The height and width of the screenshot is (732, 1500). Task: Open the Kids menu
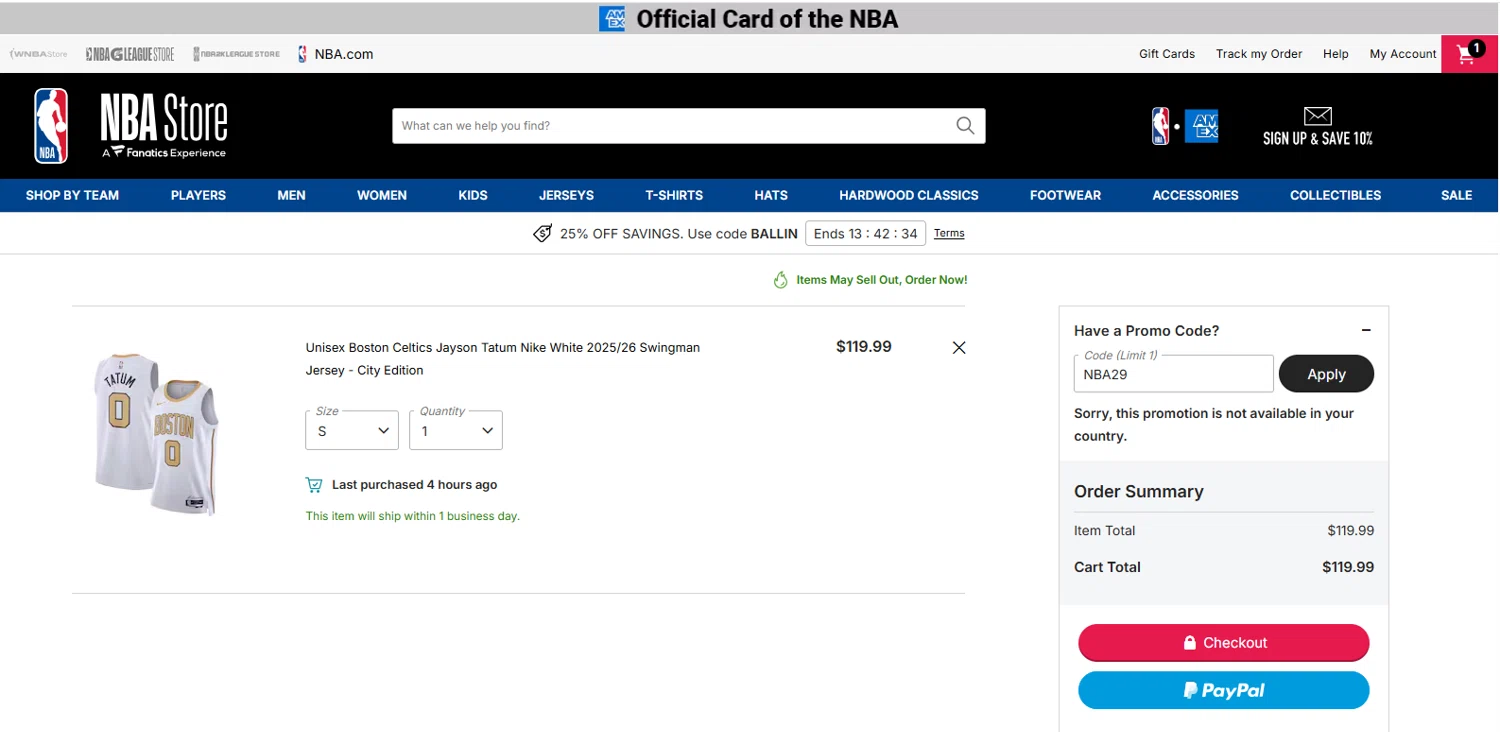click(473, 195)
